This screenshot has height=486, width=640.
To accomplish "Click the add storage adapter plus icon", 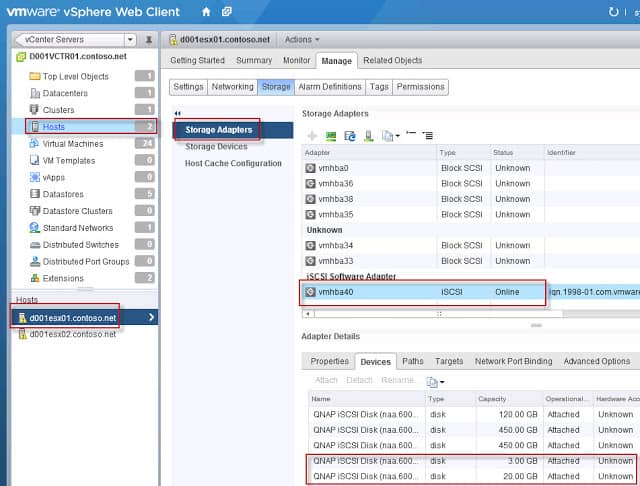I will tap(312, 135).
